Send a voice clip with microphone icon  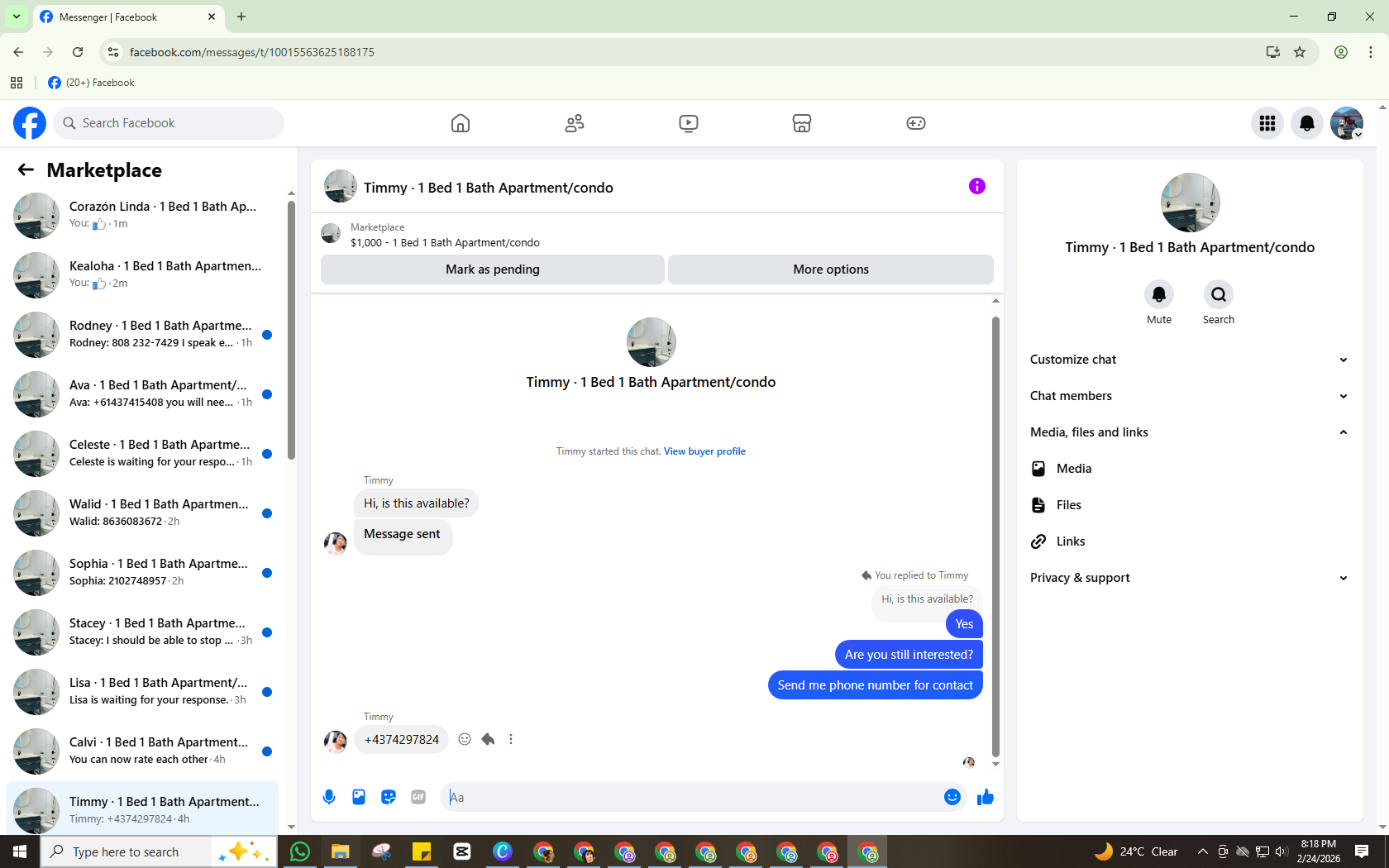(x=329, y=797)
